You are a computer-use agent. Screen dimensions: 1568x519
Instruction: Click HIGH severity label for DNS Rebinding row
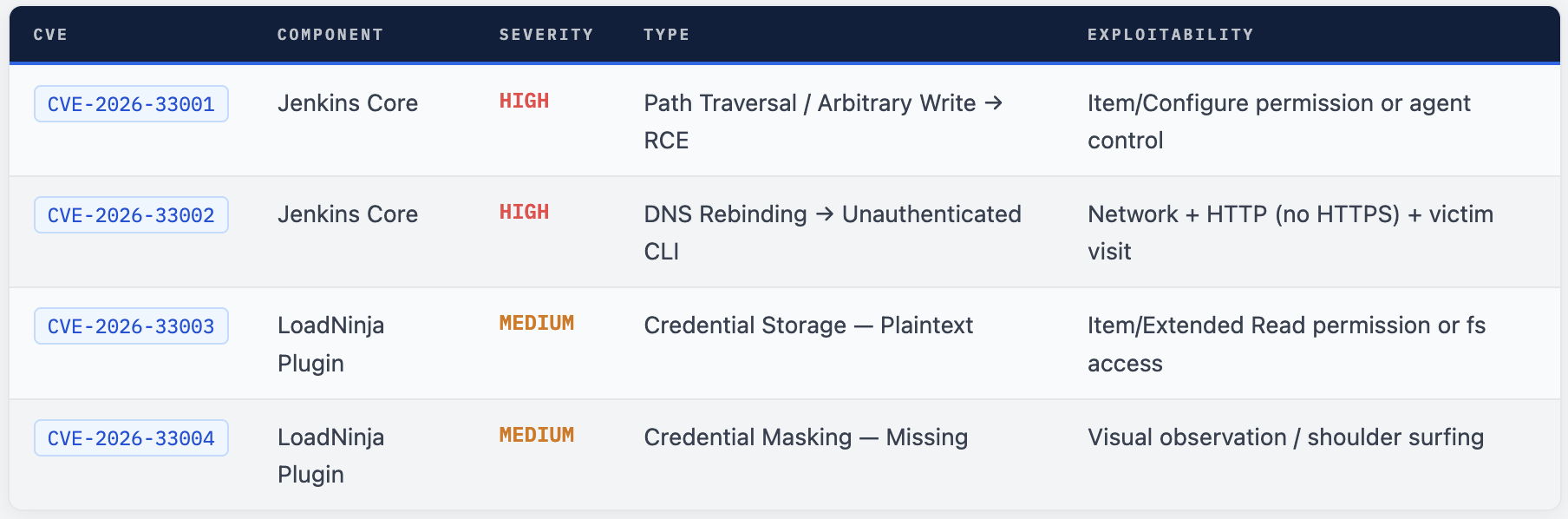pyautogui.click(x=524, y=213)
